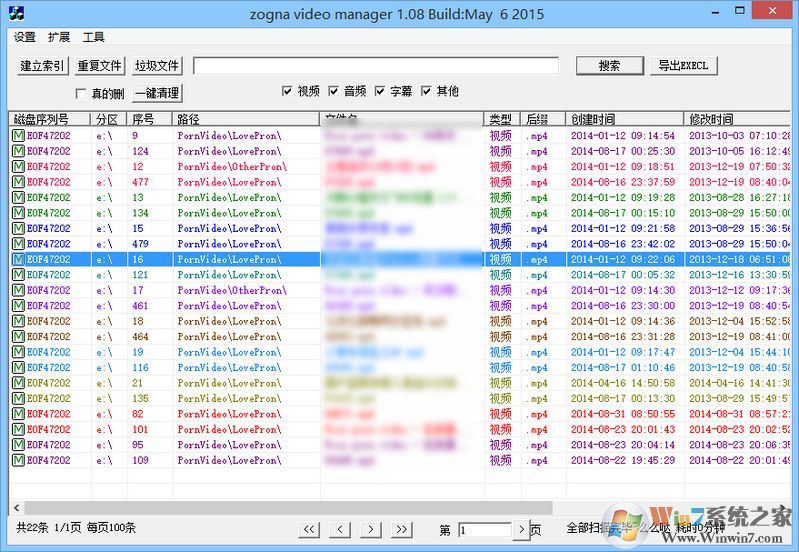
Task: Sort by 路径 column header
Action: coord(247,119)
